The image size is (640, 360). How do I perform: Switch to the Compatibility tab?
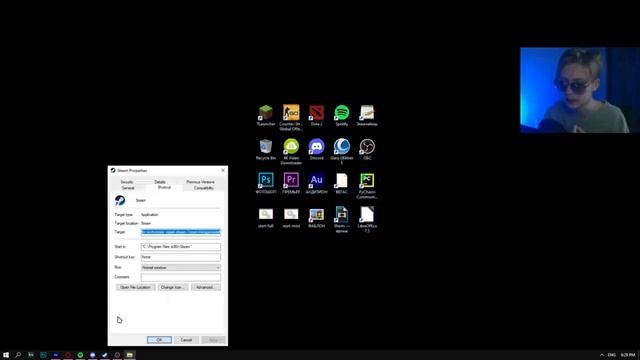click(x=204, y=188)
